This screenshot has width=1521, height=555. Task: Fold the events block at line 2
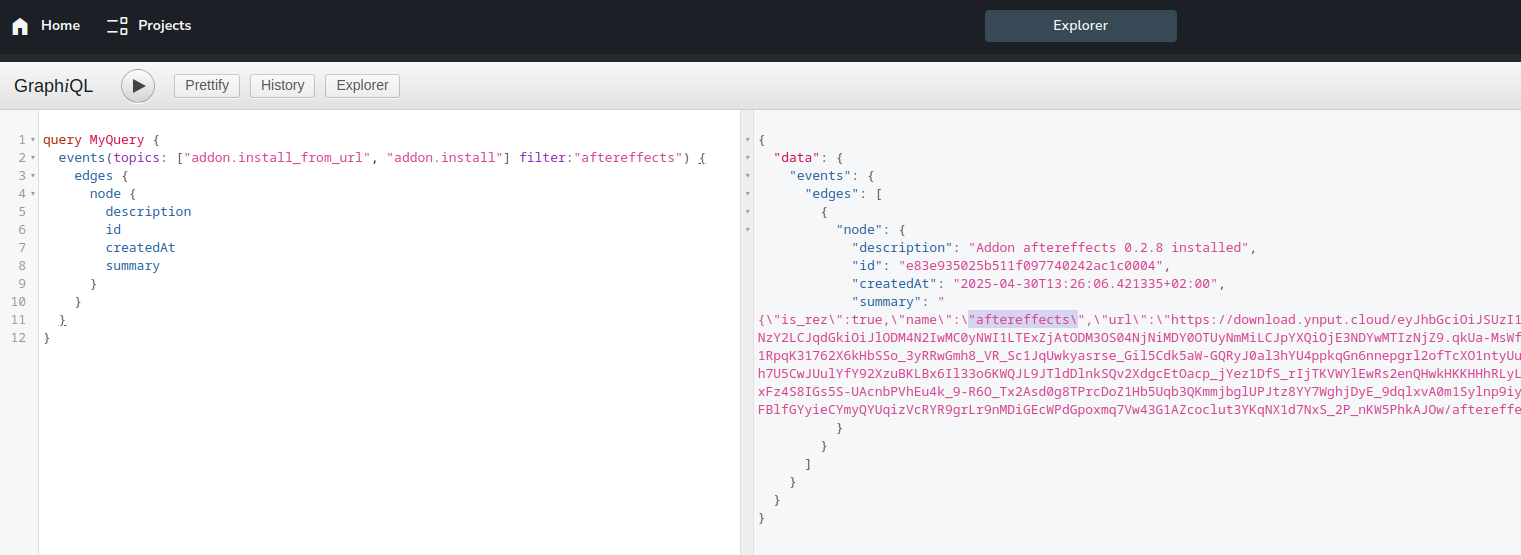click(x=33, y=158)
